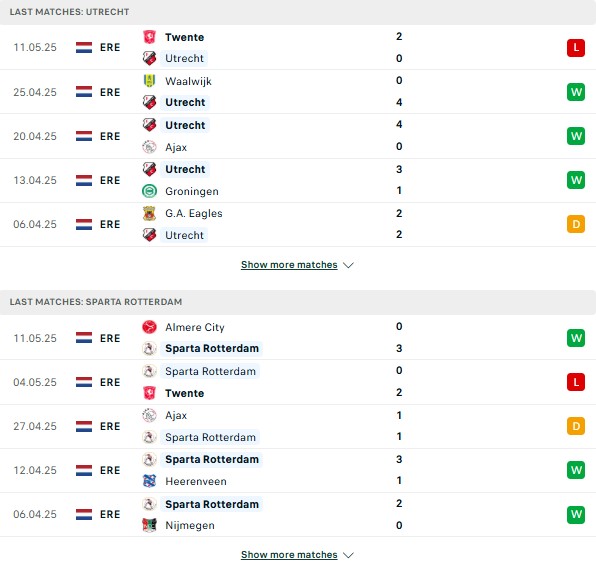This screenshot has height=571, width=596.
Task: Click the Nijmegen club crest
Action: (x=149, y=525)
